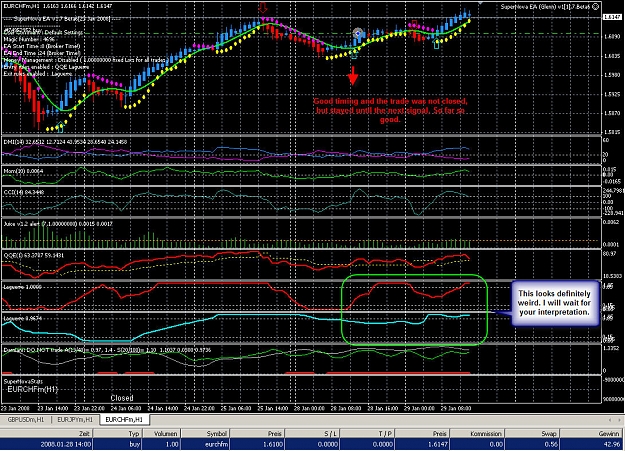Switch to the GBPUSDm,H1 chart tab
The image size is (625, 451).
[x=26, y=420]
